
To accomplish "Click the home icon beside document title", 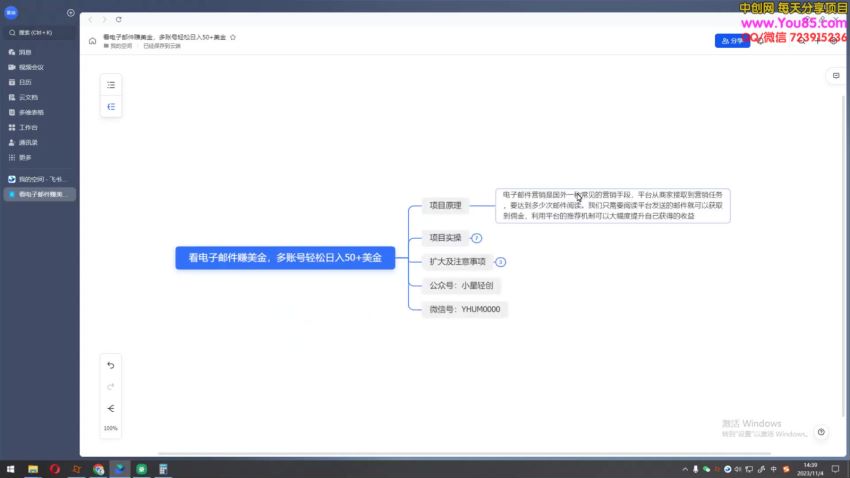I will [92, 41].
